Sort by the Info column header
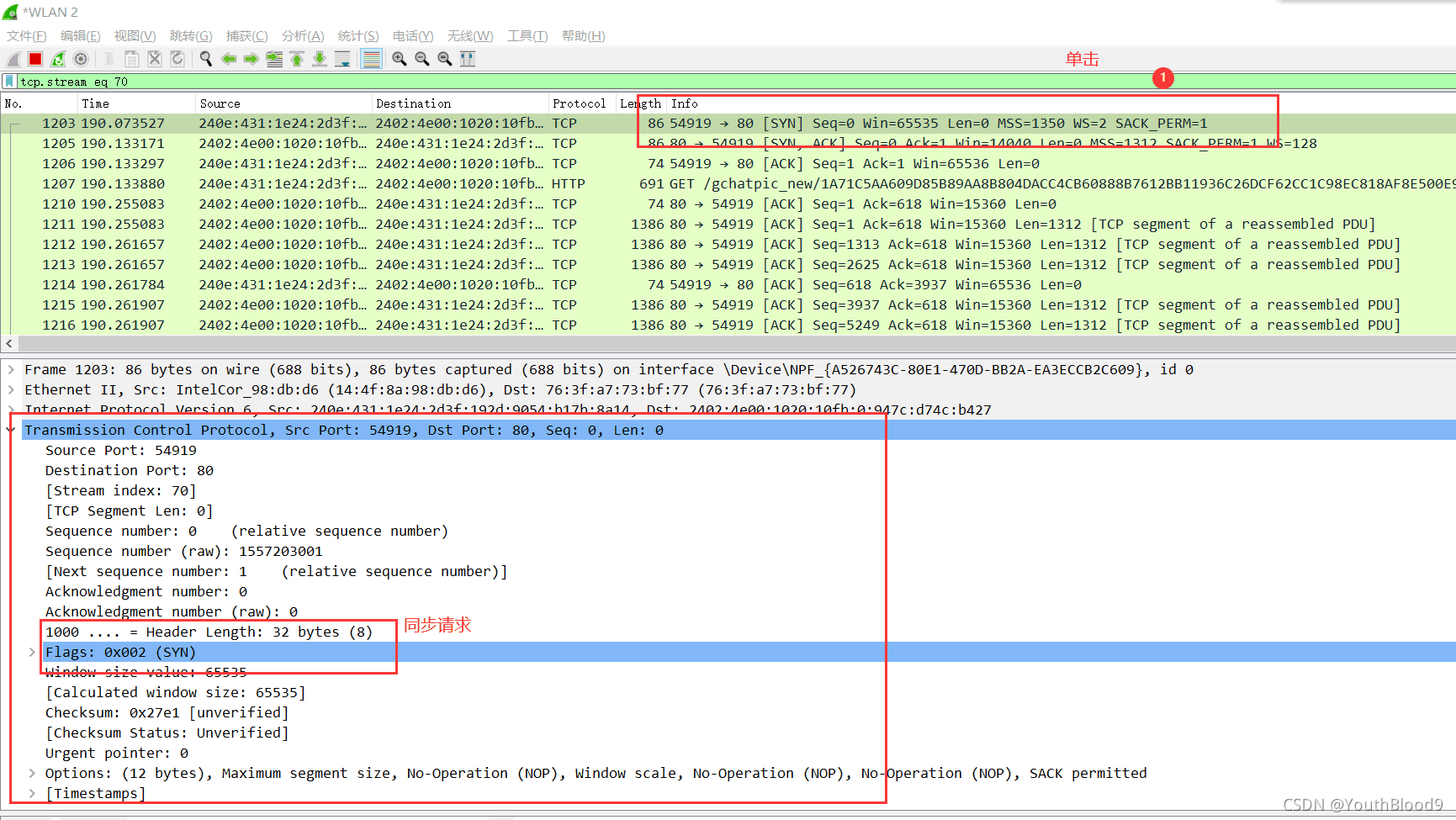The height and width of the screenshot is (820, 1456). click(x=1060, y=103)
